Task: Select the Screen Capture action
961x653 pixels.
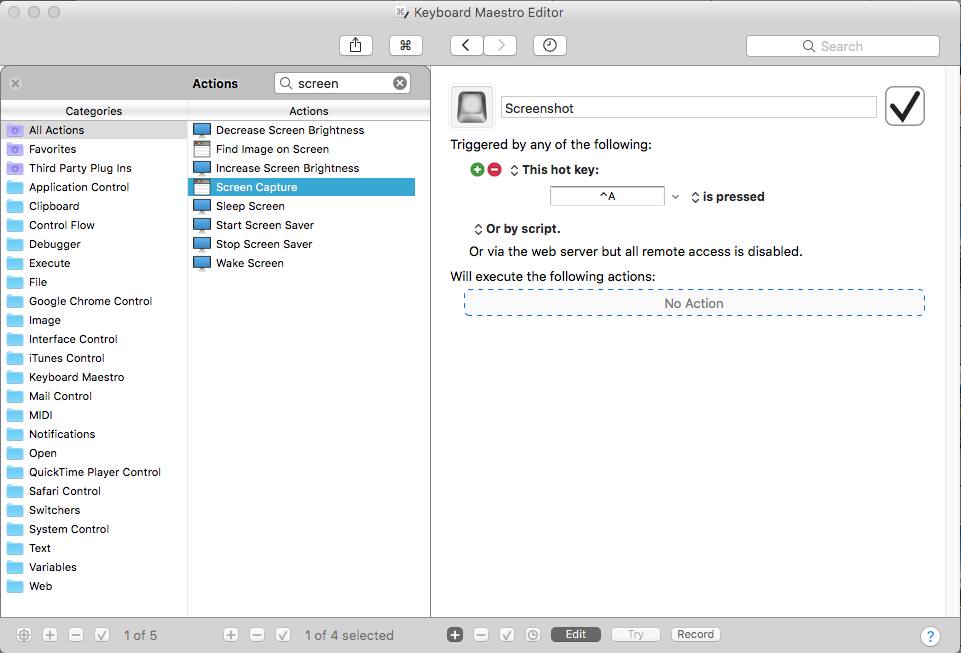Action: (x=302, y=187)
